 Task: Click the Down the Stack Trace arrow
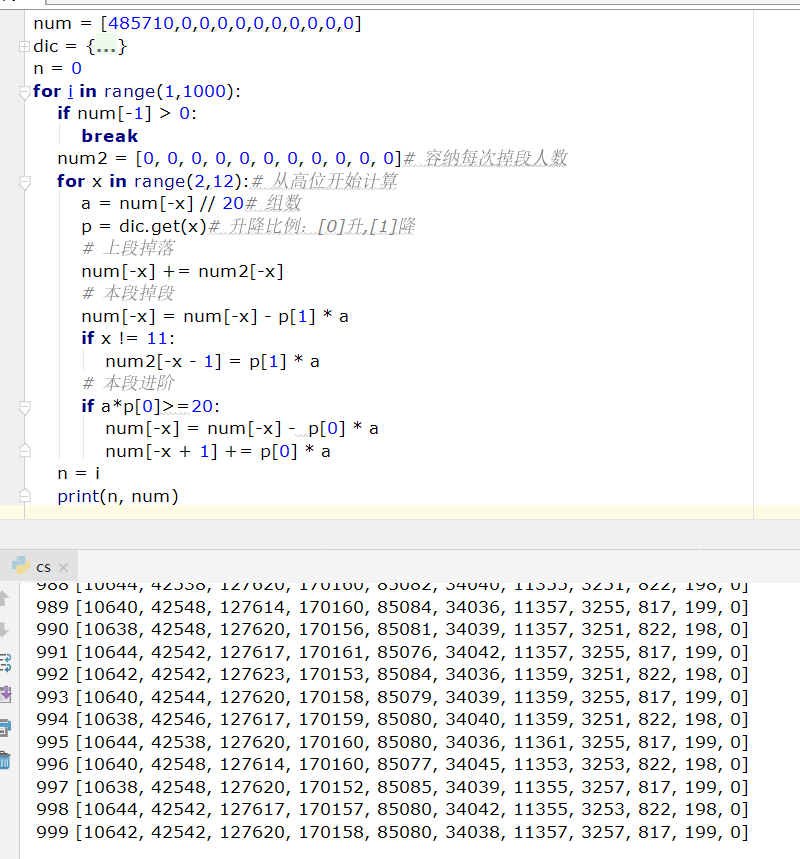pos(5,630)
